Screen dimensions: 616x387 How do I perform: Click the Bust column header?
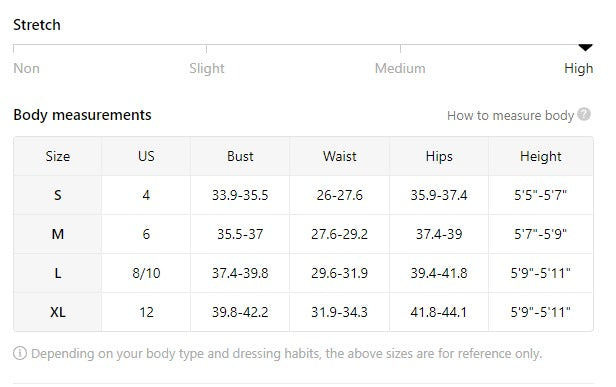coord(240,156)
